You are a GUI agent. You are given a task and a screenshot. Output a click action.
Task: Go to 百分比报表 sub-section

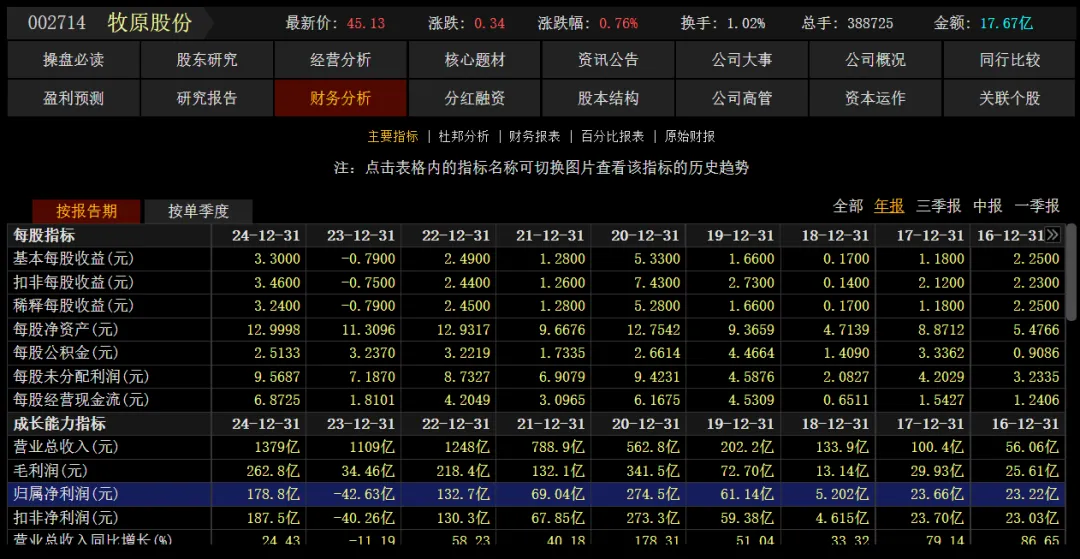click(x=612, y=136)
